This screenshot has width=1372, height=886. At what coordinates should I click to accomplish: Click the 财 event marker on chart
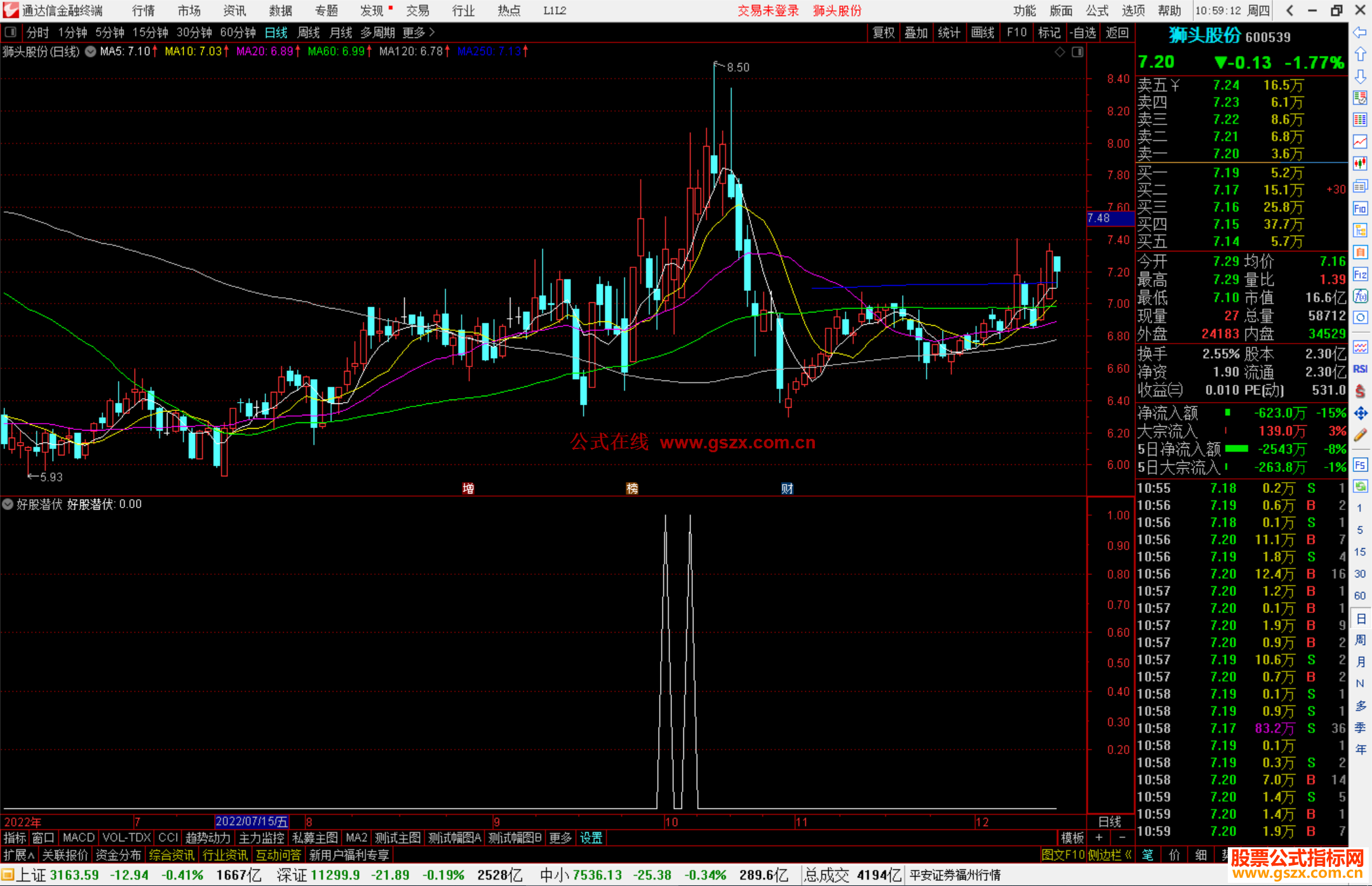[787, 488]
